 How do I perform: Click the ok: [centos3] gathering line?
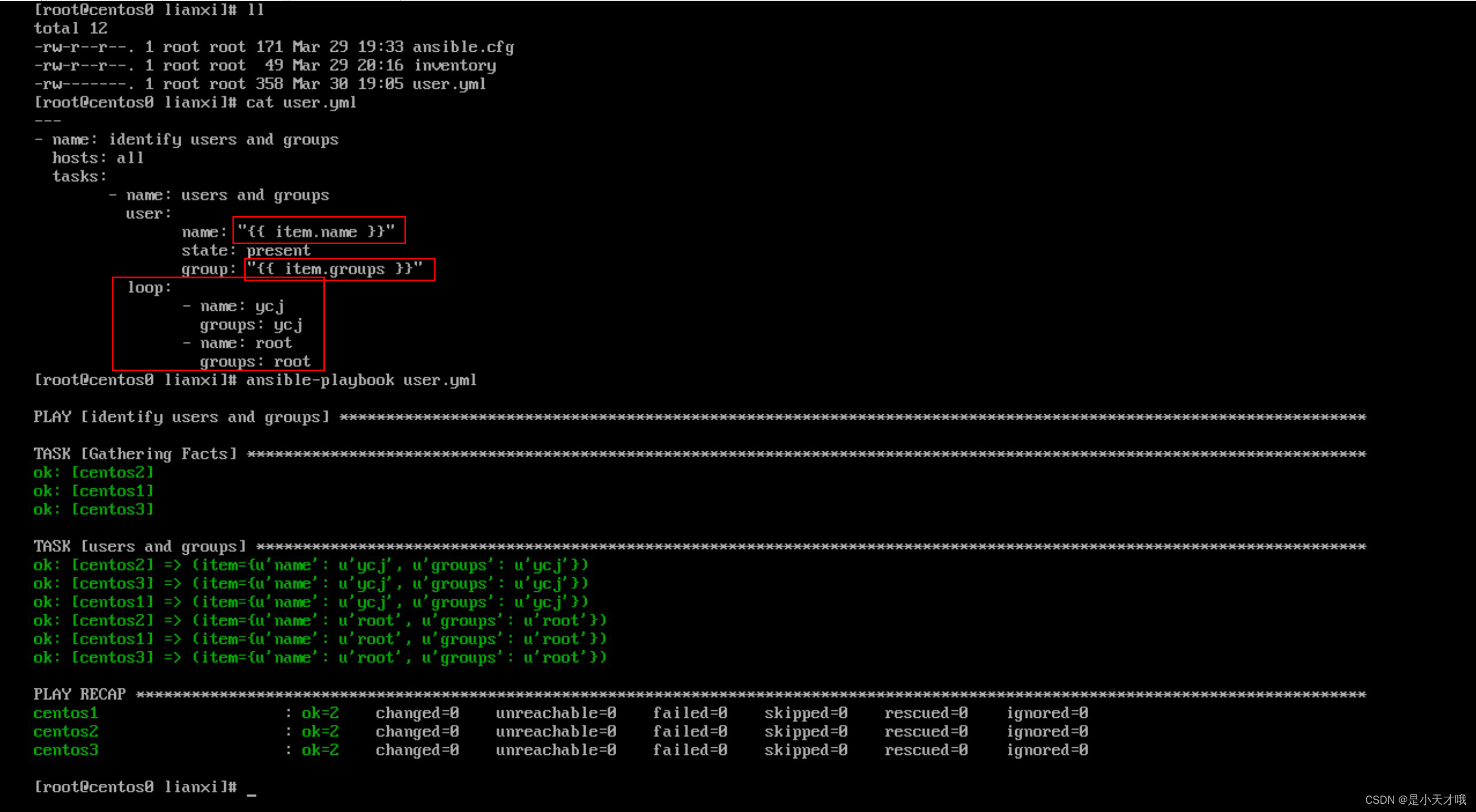click(93, 509)
